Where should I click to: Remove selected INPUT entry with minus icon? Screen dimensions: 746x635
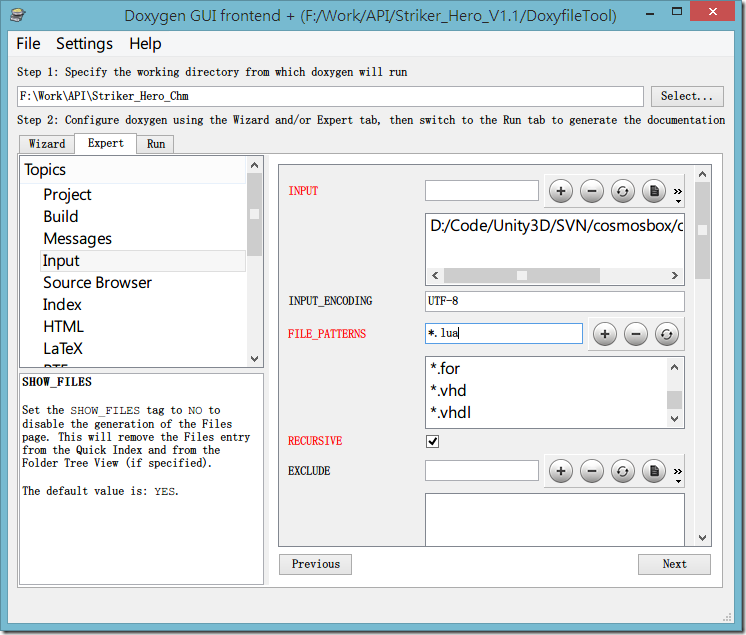[592, 191]
